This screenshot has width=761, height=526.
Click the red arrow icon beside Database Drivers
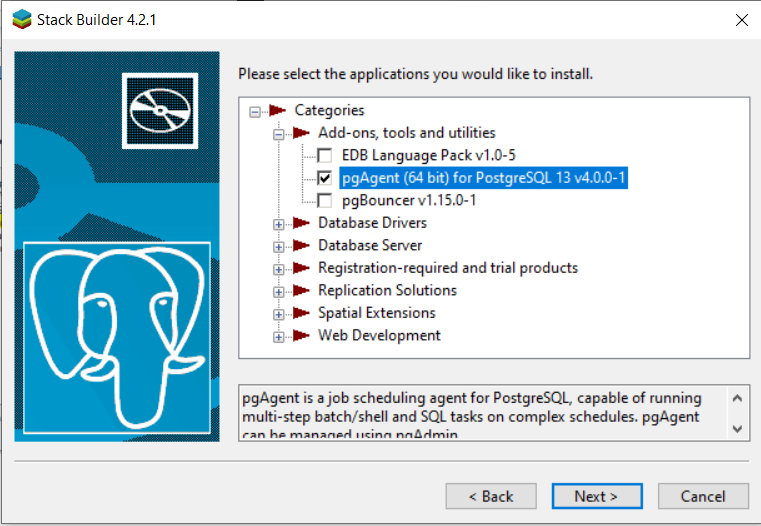[301, 223]
